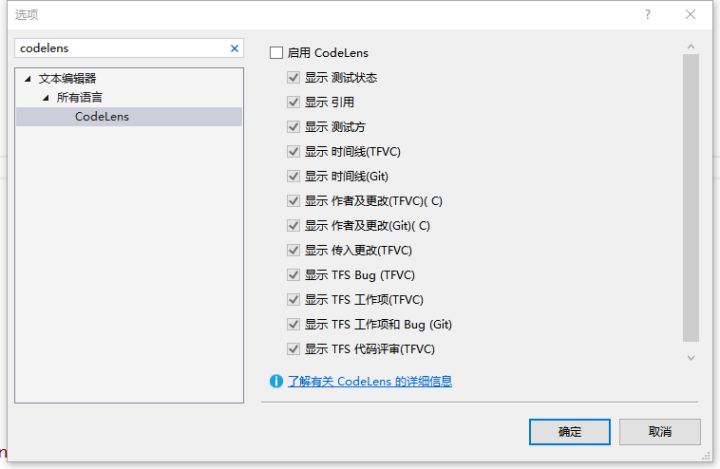Click the scrollbar down arrow
This screenshot has width=720, height=469.
pos(691,357)
